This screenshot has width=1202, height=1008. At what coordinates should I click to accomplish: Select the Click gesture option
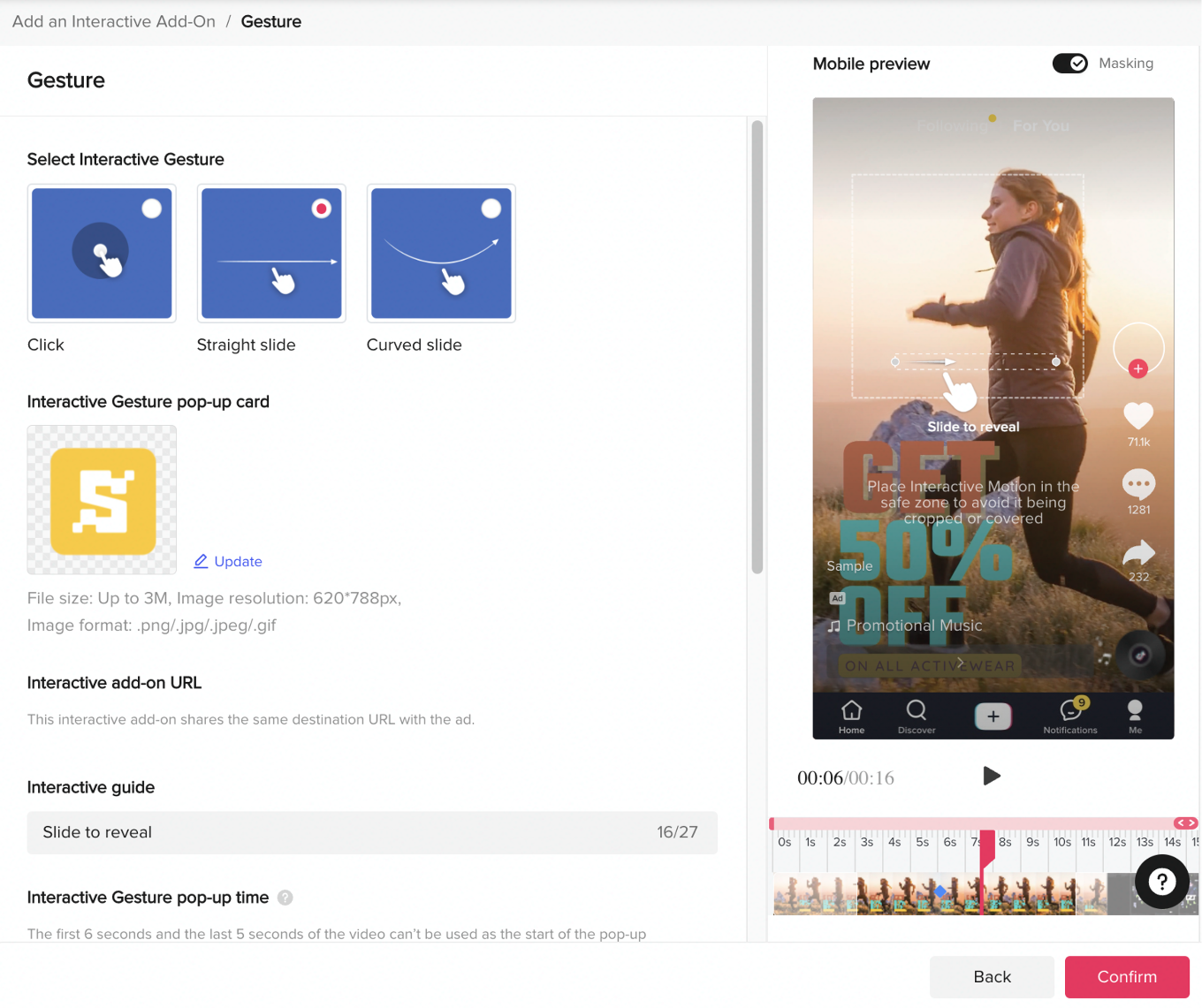[101, 253]
